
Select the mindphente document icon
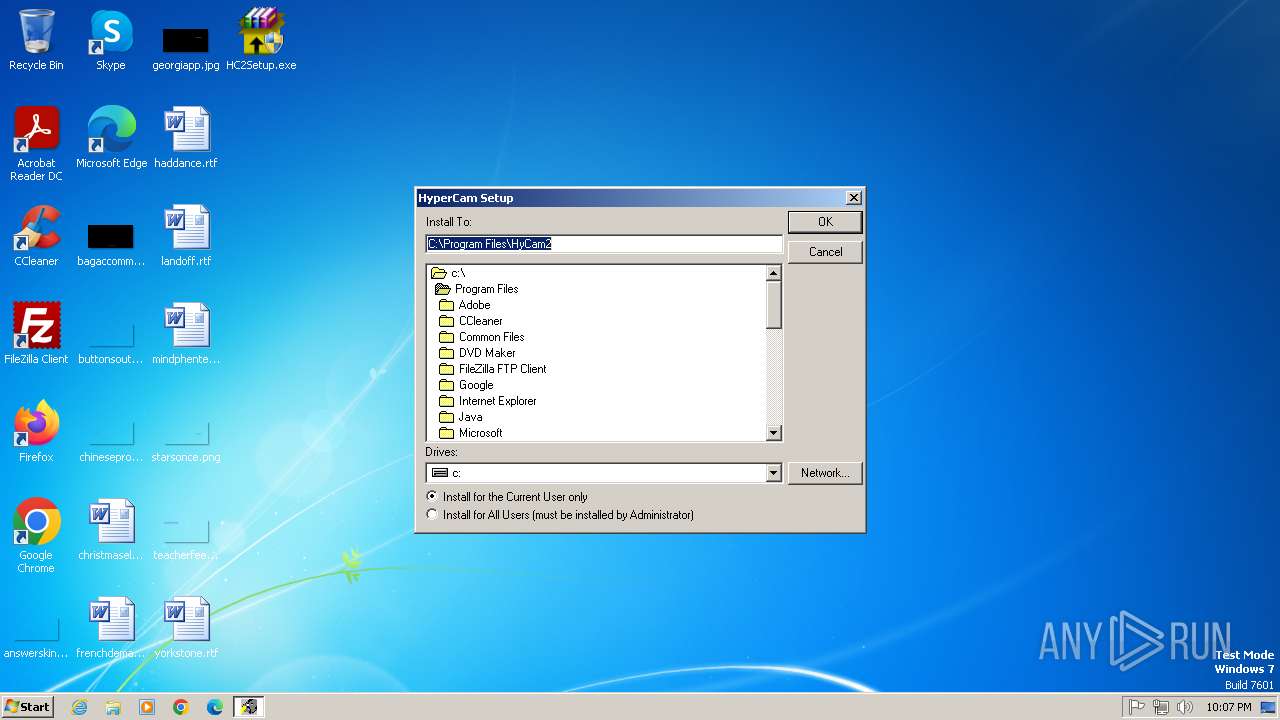pos(186,334)
